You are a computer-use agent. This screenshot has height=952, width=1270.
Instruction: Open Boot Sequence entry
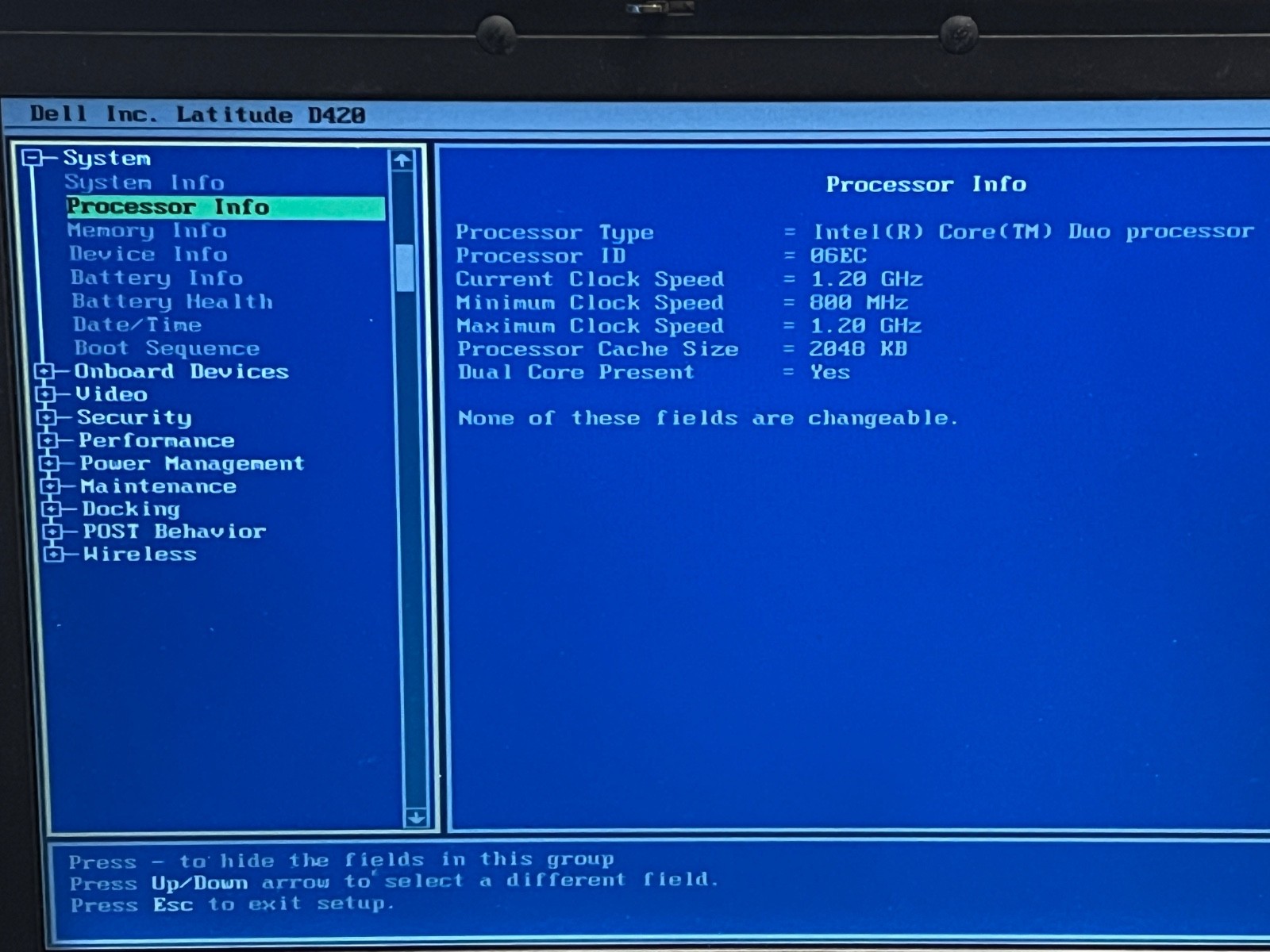coord(167,348)
